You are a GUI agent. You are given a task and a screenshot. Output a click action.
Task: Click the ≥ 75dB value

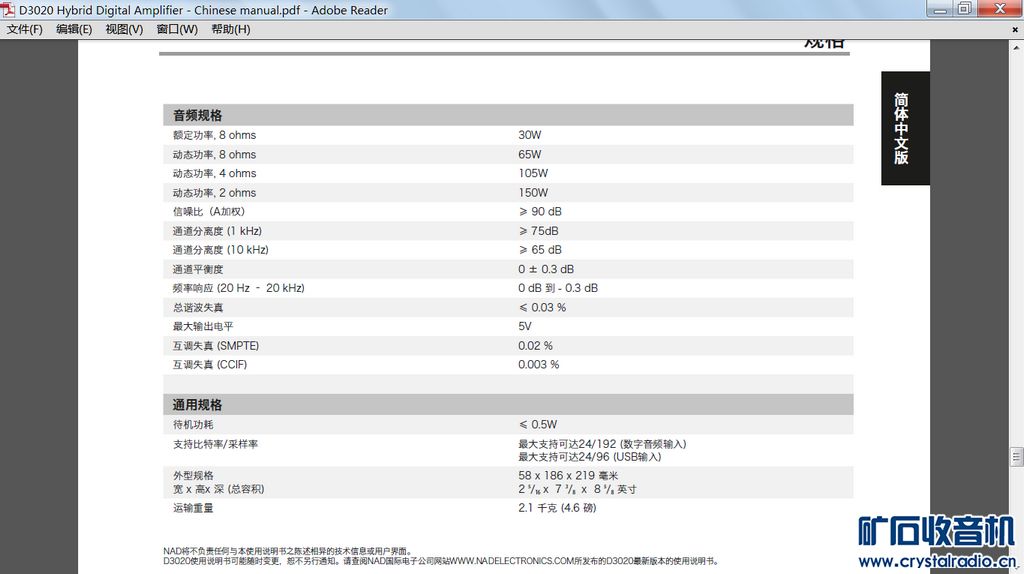[539, 231]
